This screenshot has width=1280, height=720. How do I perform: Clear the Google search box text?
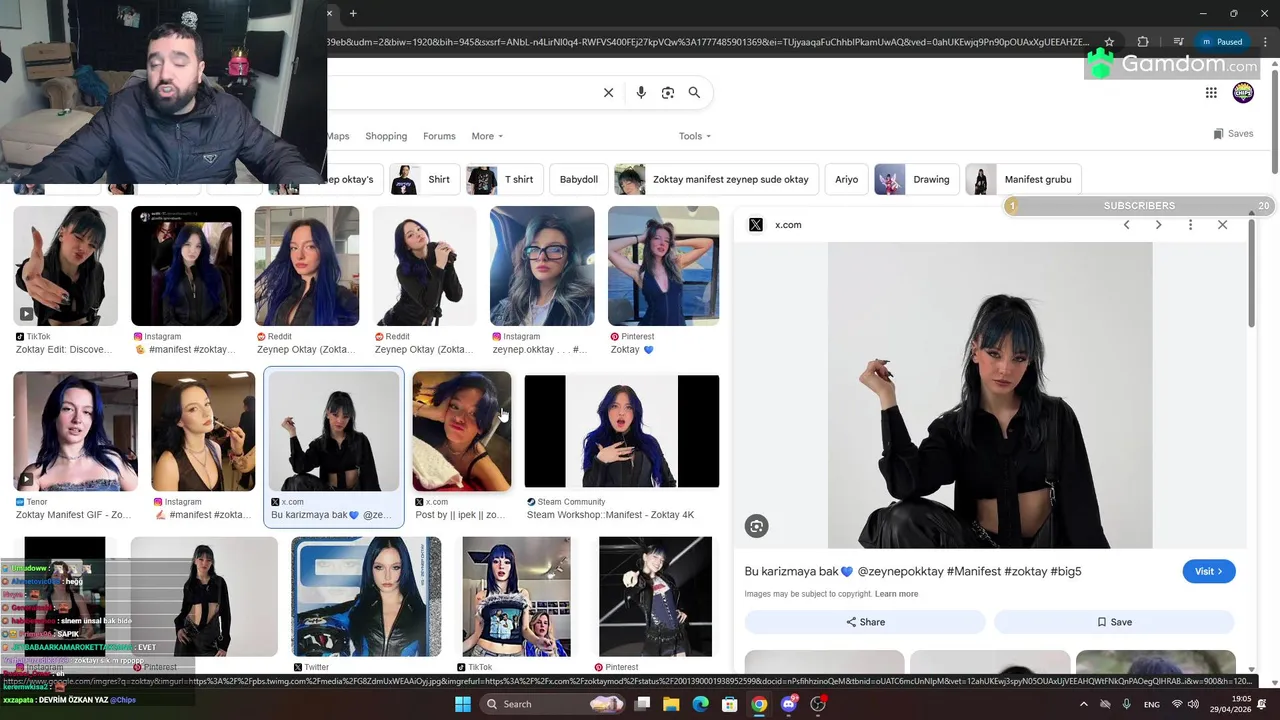608,92
